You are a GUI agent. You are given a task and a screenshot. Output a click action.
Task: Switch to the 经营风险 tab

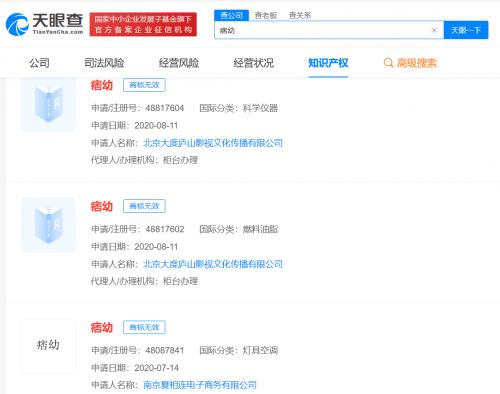coord(179,63)
